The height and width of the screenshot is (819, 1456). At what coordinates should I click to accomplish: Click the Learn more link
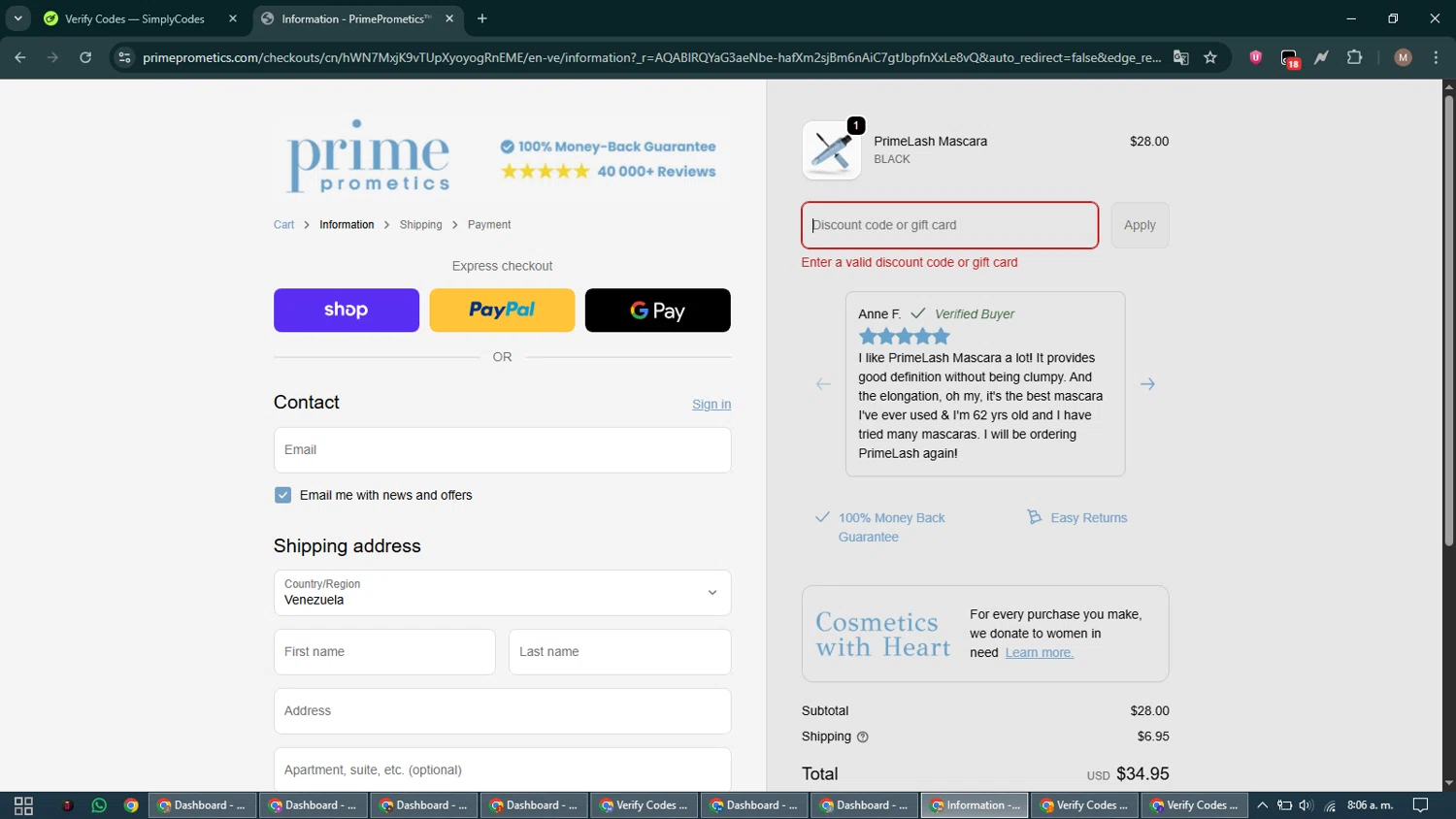(1039, 652)
